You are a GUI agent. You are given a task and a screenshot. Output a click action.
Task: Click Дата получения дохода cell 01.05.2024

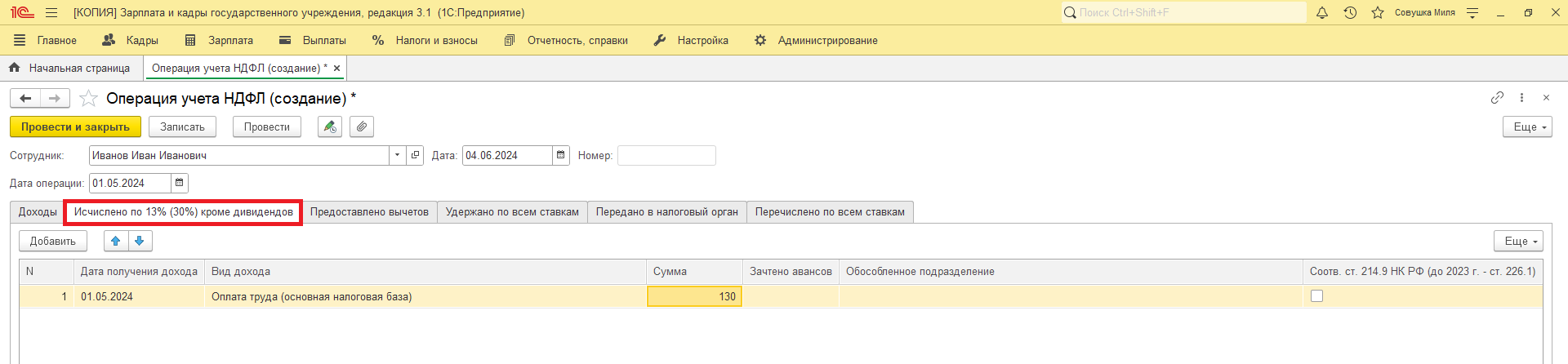pyautogui.click(x=139, y=296)
